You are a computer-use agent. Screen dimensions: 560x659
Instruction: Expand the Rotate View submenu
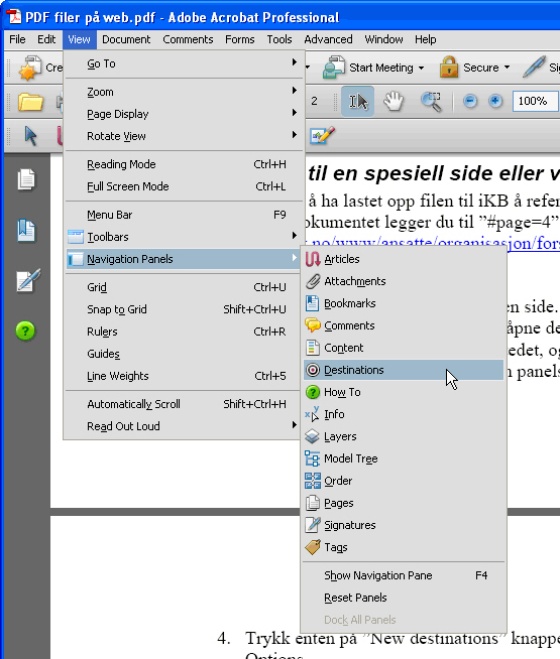tap(184, 137)
